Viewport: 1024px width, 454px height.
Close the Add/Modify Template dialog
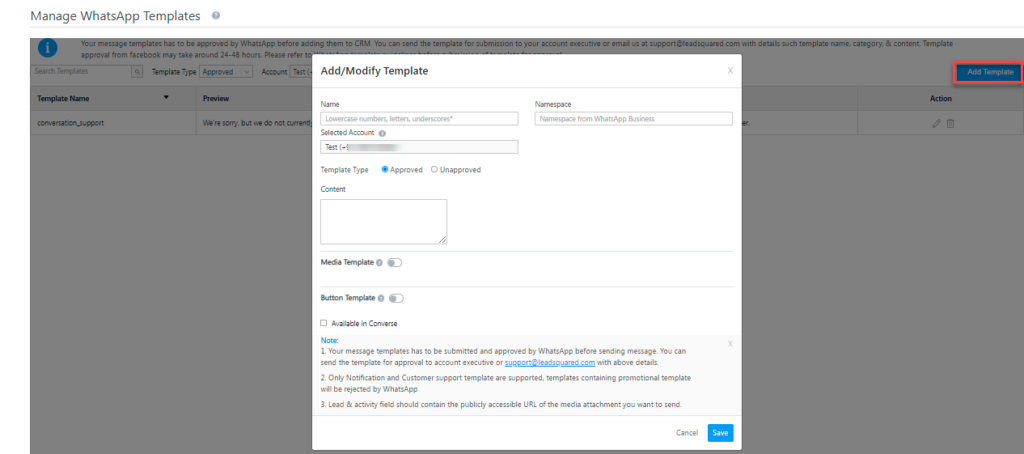click(x=730, y=71)
